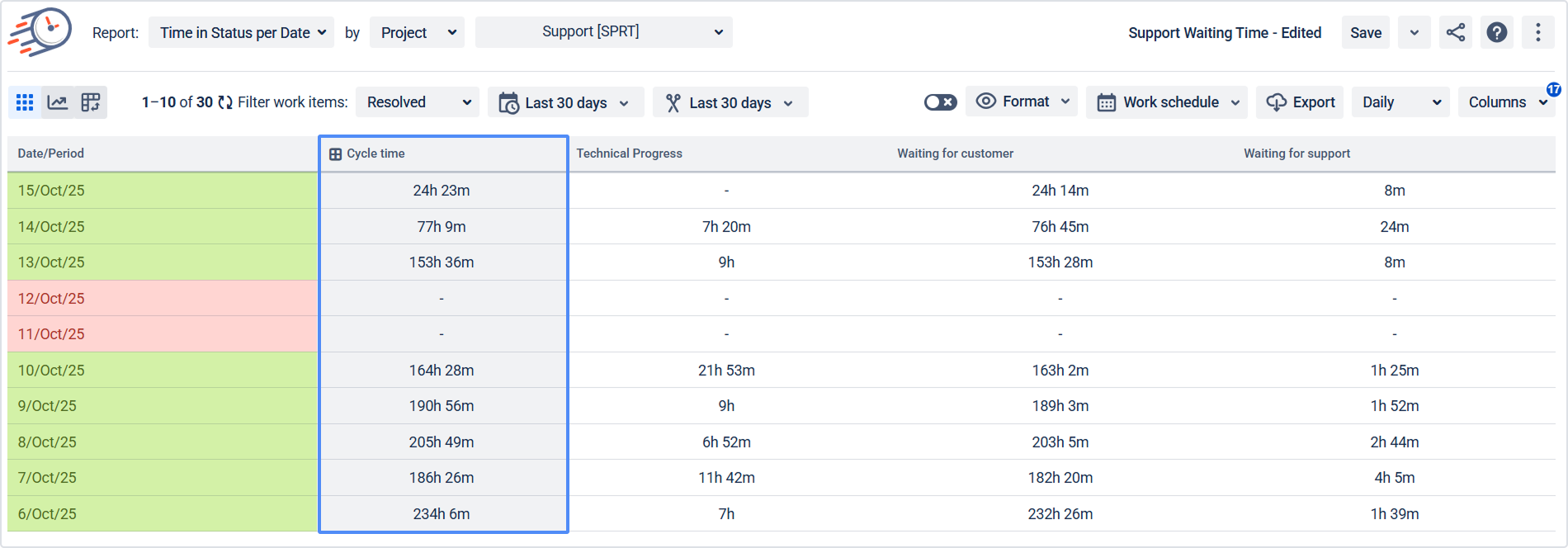Switch to grid table view
Image resolution: width=1568 pixels, height=548 pixels.
[x=25, y=102]
